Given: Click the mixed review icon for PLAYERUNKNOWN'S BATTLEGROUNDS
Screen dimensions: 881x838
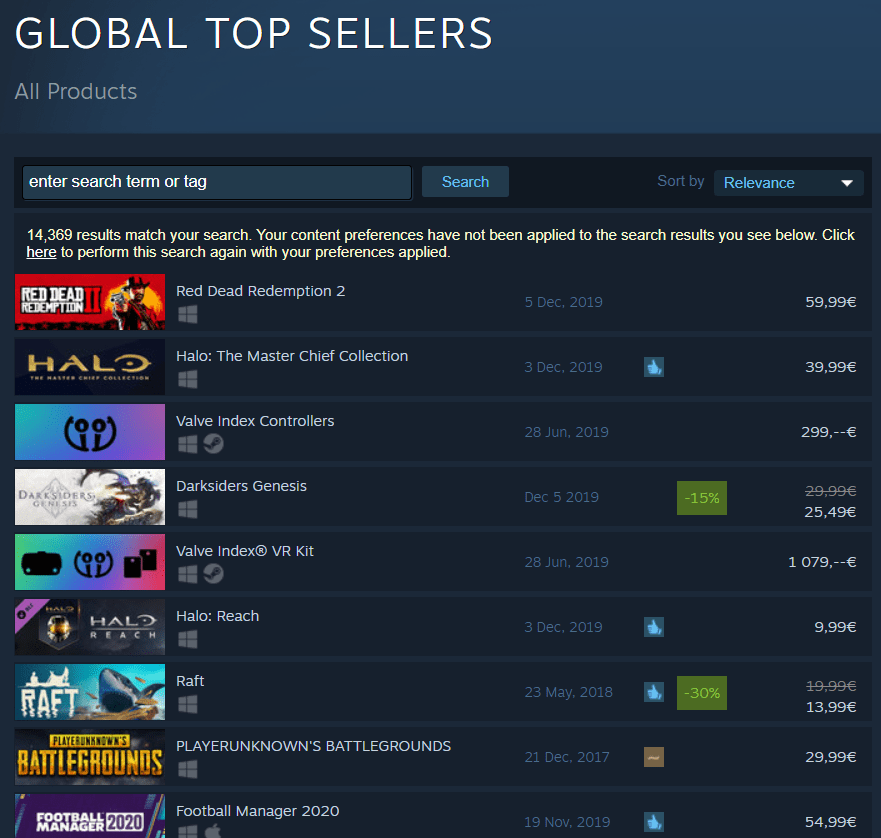Looking at the screenshot, I should [x=653, y=757].
